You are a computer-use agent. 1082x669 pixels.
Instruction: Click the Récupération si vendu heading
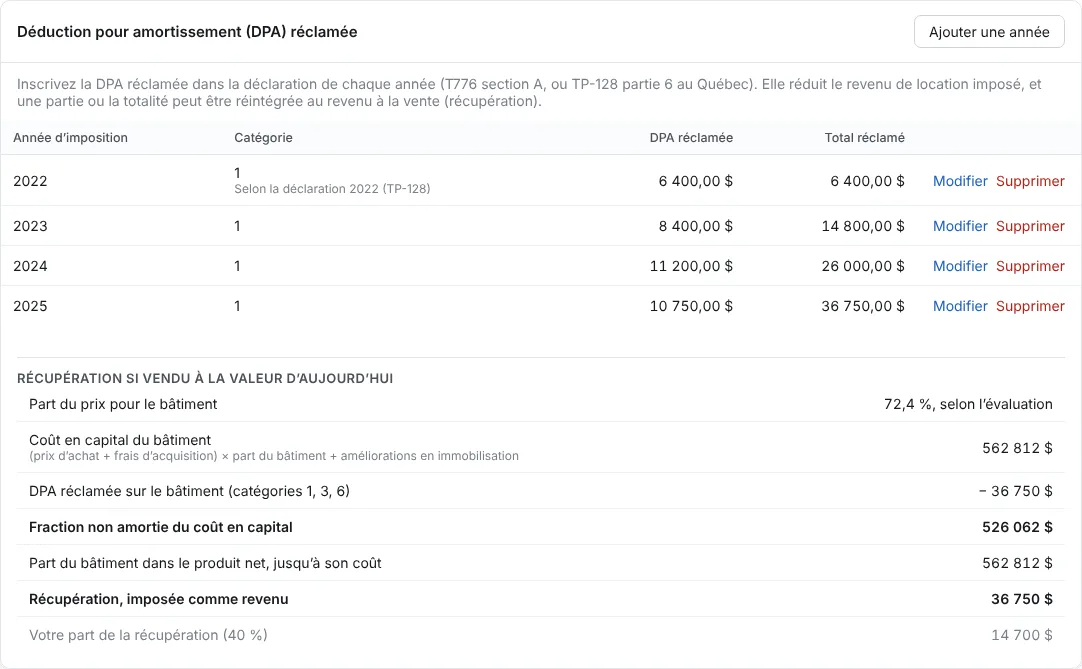click(x=205, y=378)
